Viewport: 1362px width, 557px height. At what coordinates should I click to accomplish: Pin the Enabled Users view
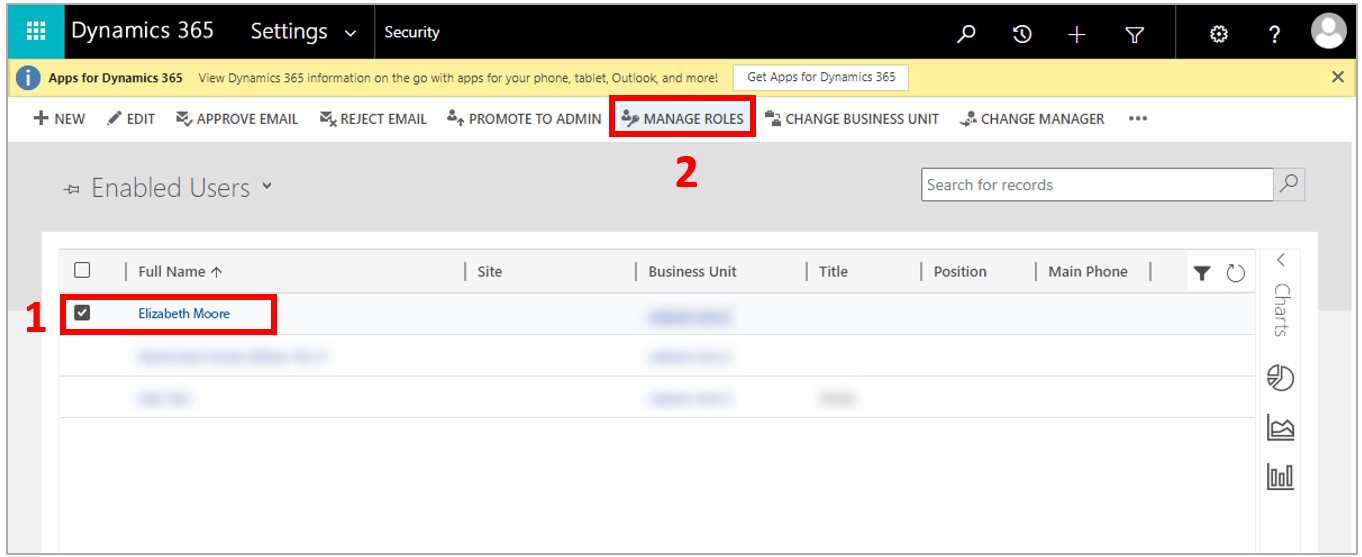[x=71, y=189]
